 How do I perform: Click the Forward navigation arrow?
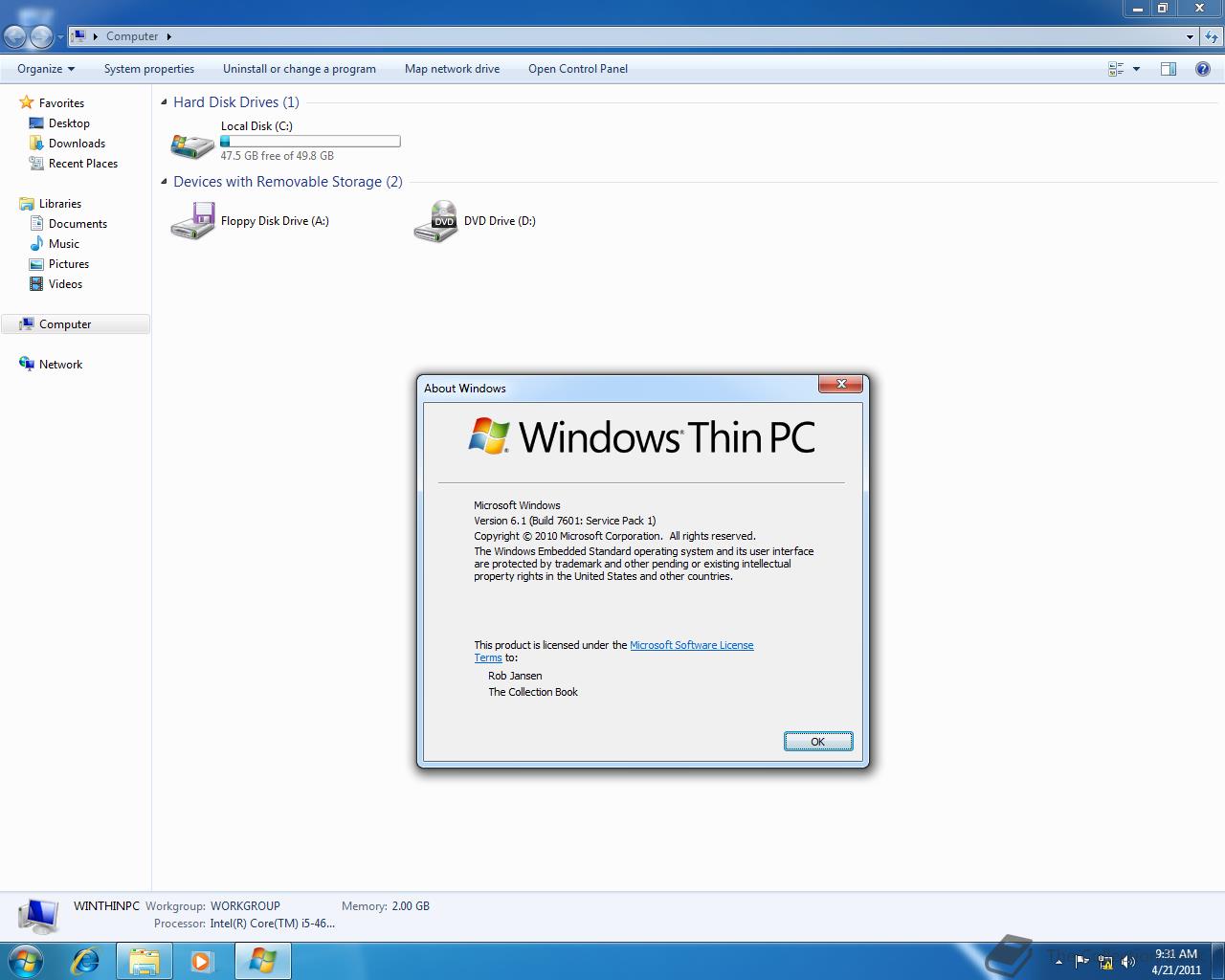coord(41,36)
